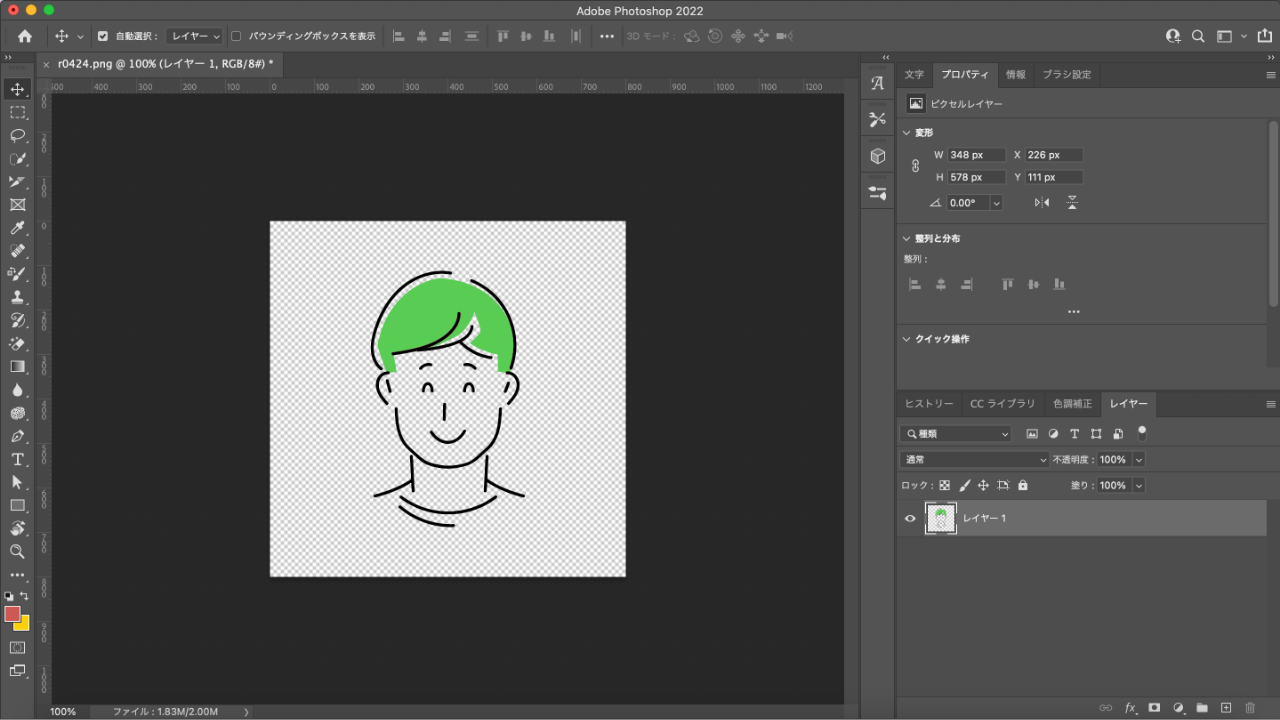Toggle layer filtering switch on/off
1280x720 pixels.
pyautogui.click(x=1142, y=433)
